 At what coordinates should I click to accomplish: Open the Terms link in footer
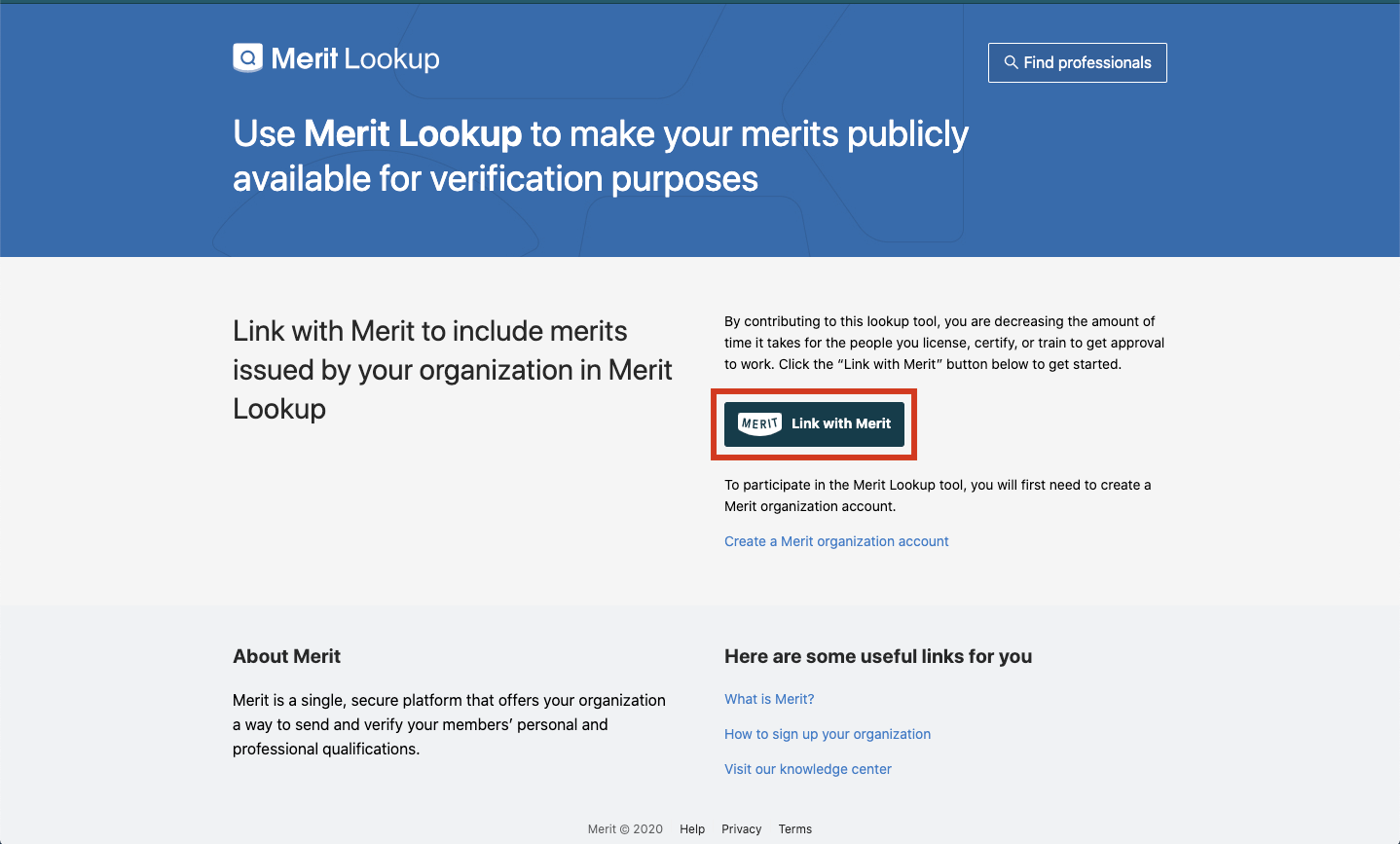click(795, 829)
